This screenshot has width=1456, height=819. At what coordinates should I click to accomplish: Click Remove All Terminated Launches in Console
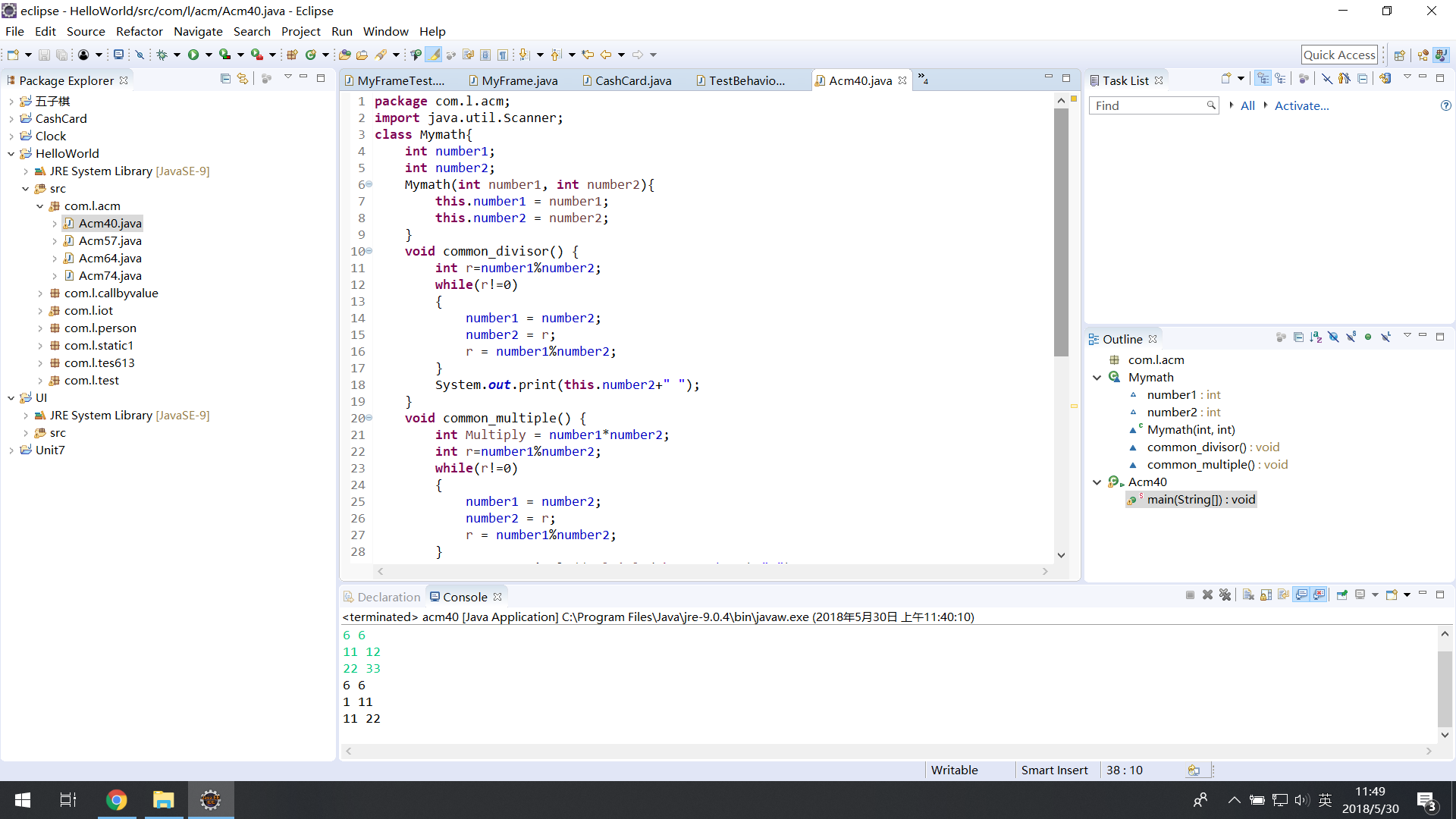(x=1225, y=595)
